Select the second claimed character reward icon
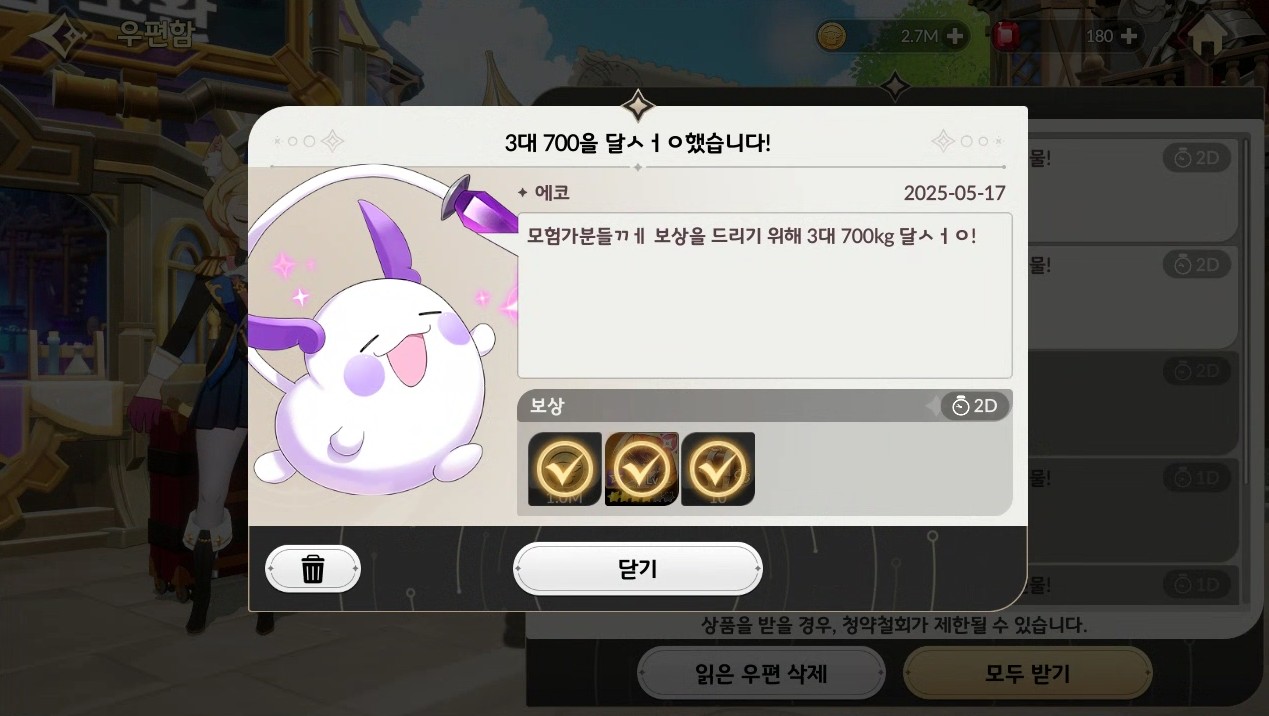Viewport: 1269px width, 716px height. (641, 469)
